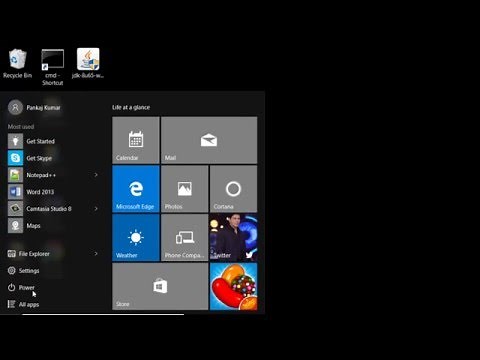Select the Maps text label
The width and height of the screenshot is (480, 360).
tap(33, 226)
